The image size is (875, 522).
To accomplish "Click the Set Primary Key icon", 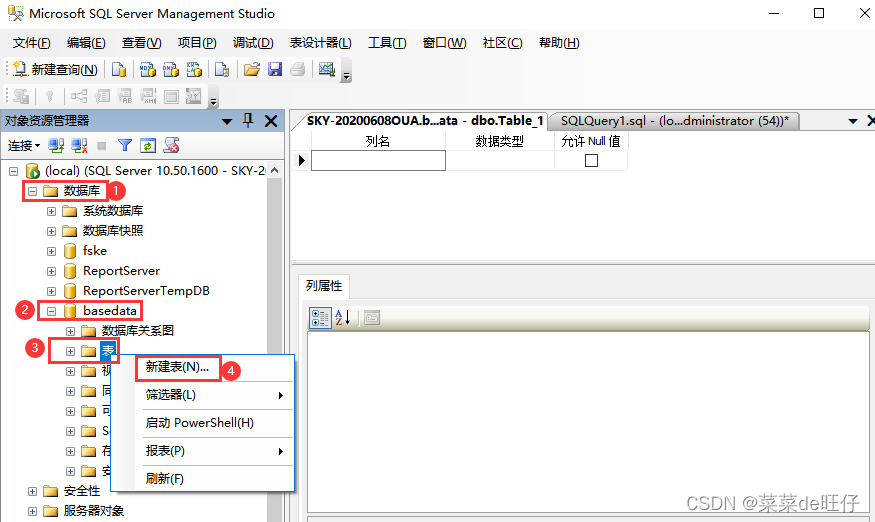I will pos(49,97).
